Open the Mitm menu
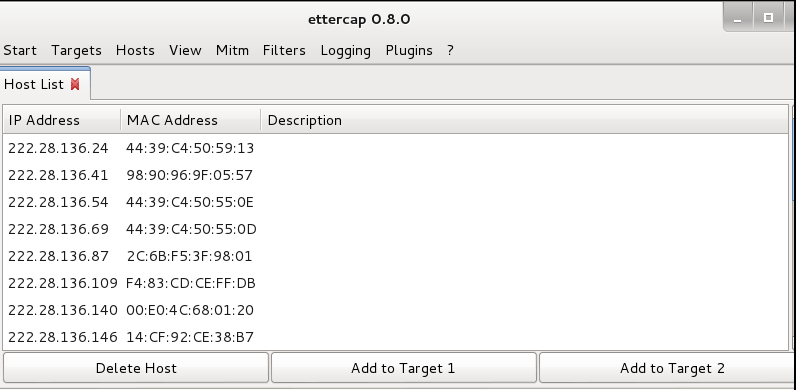796x390 pixels. tap(232, 51)
